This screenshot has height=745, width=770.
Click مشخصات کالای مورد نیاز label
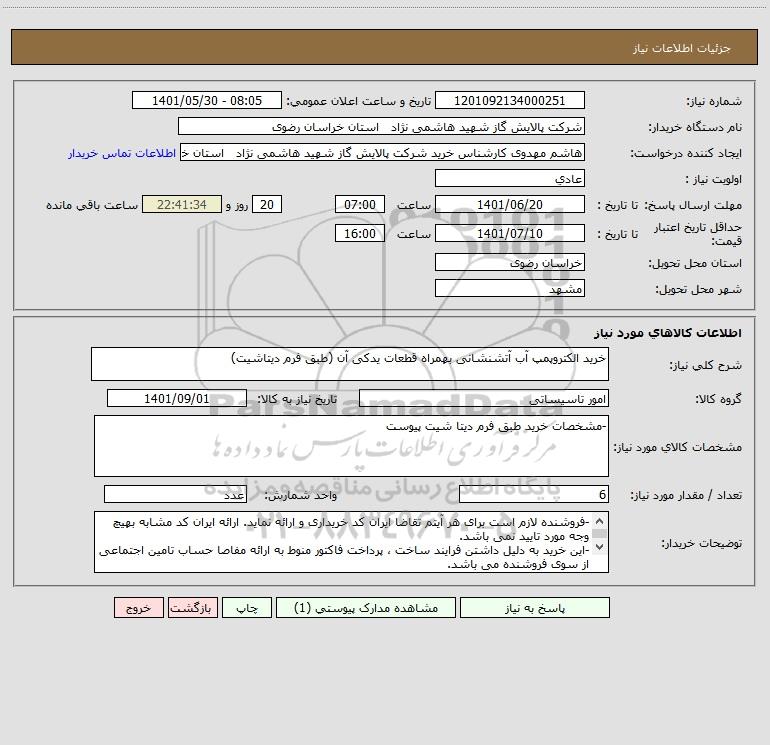click(678, 447)
